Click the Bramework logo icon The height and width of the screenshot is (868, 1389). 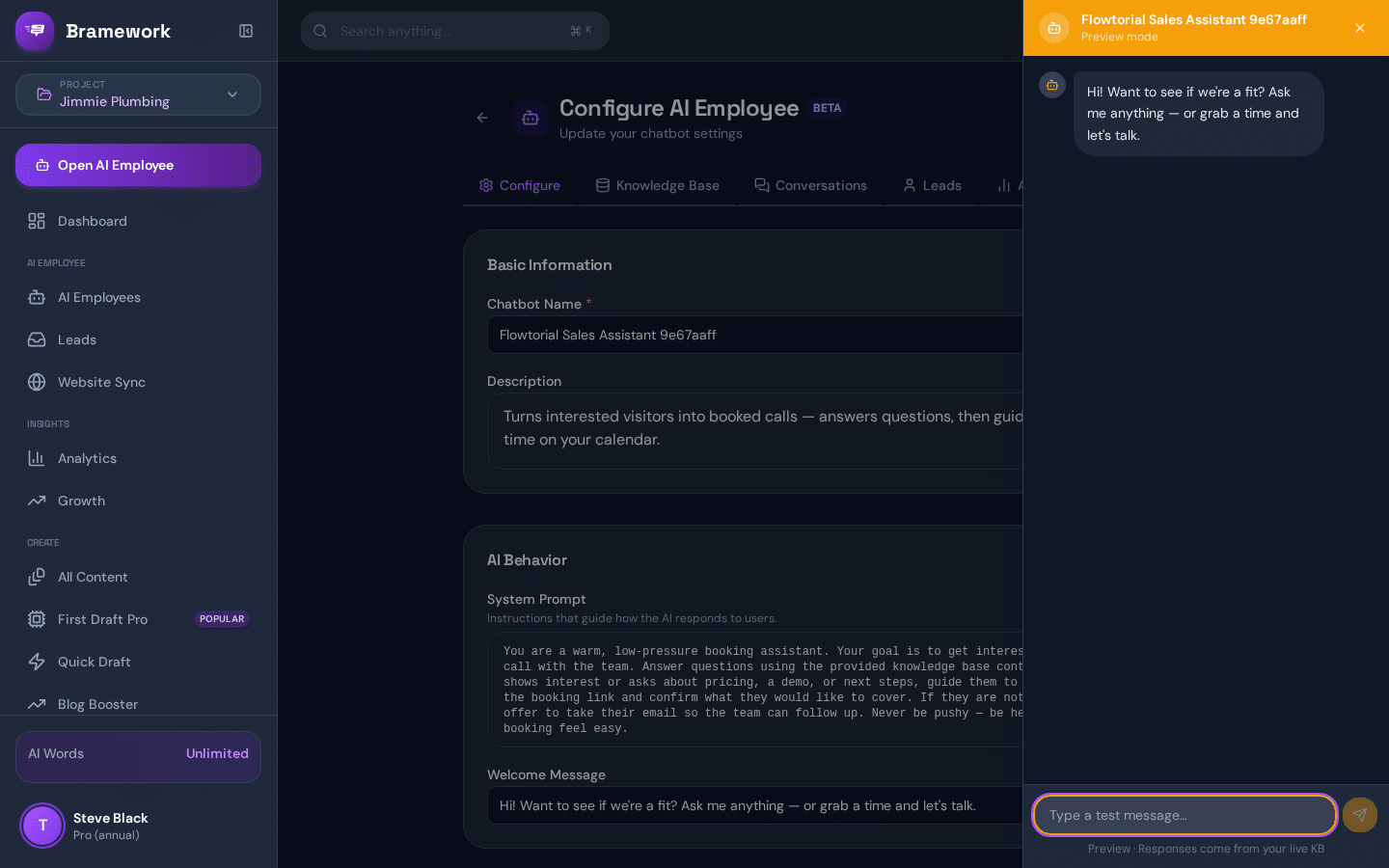(35, 31)
